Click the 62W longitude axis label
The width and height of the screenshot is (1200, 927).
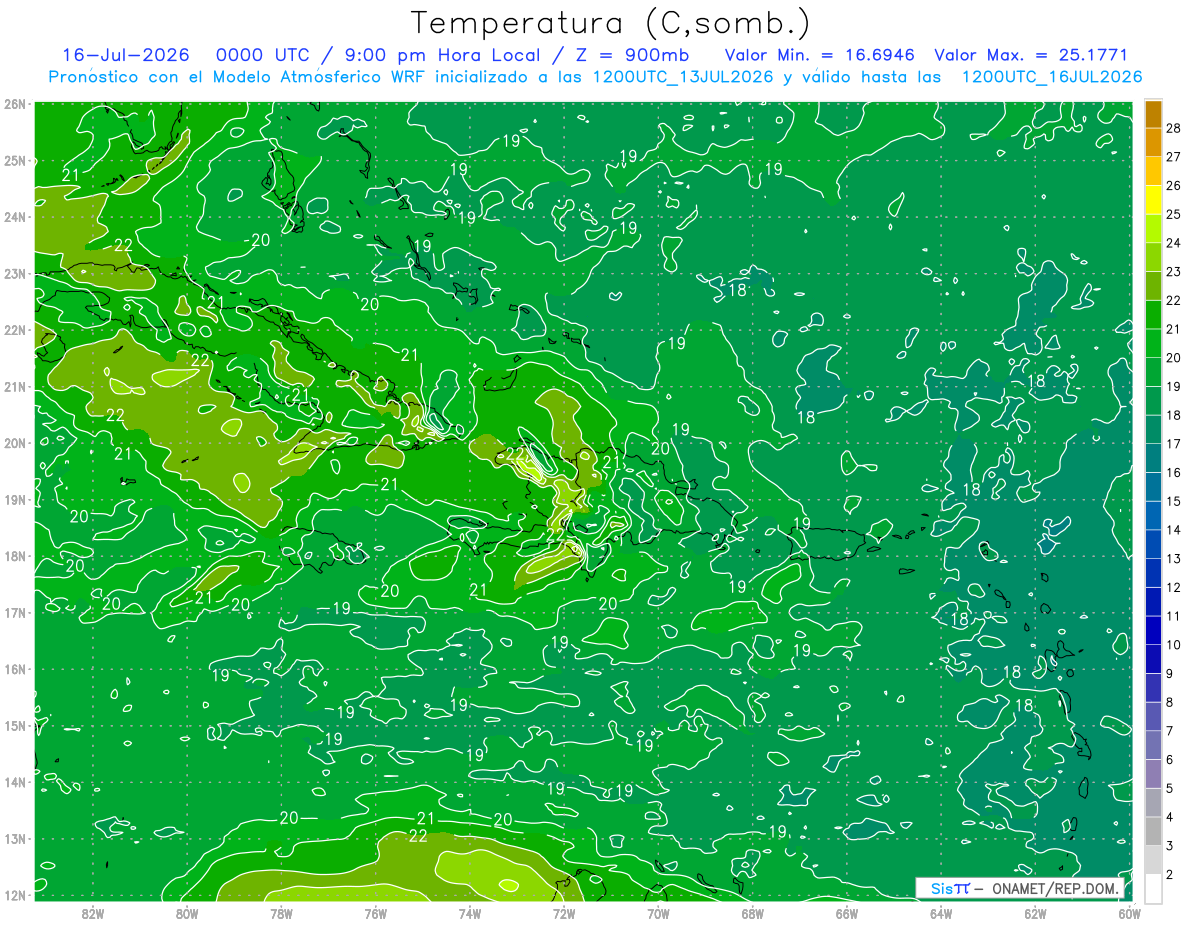(x=1035, y=913)
